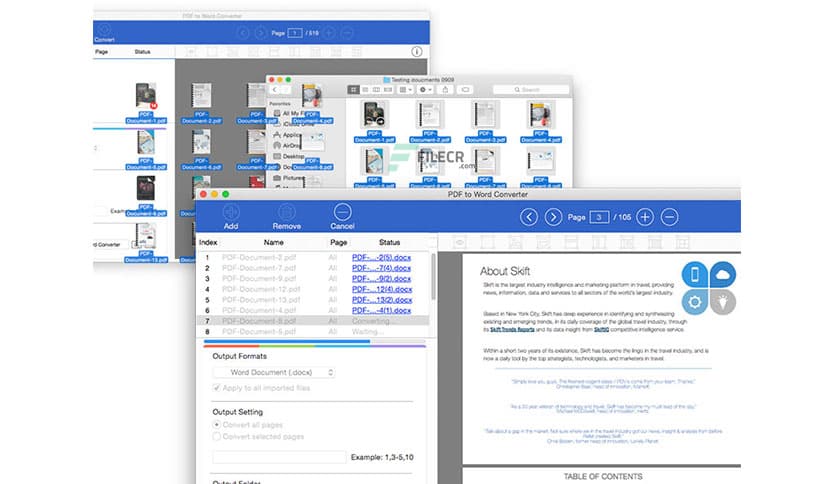Open the Finder arrange-by dropdown

pyautogui.click(x=406, y=90)
